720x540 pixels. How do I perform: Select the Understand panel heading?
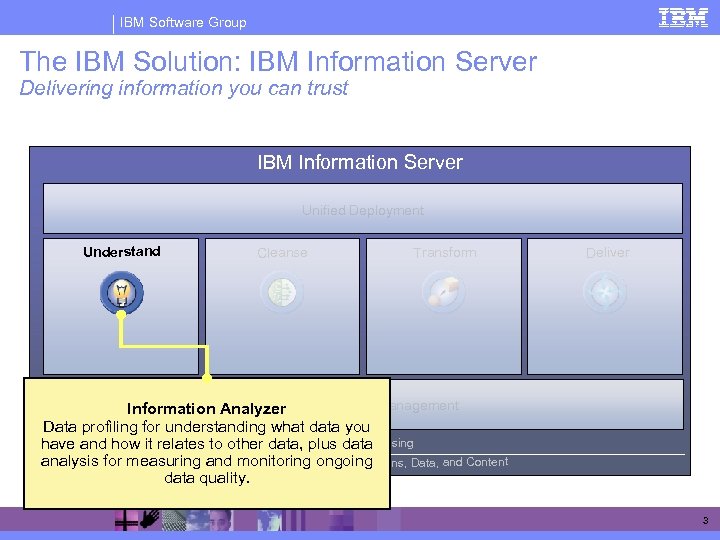pos(122,252)
